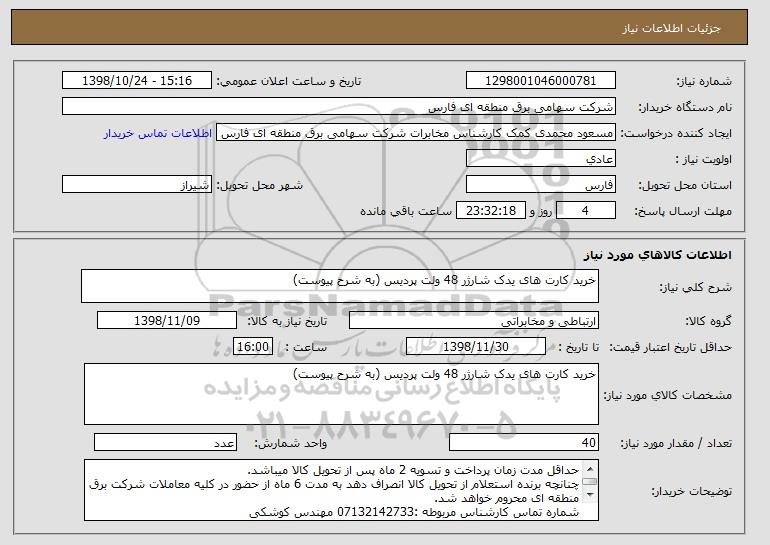Click the delivery city field شیراز
This screenshot has height=545, width=770.
point(137,185)
